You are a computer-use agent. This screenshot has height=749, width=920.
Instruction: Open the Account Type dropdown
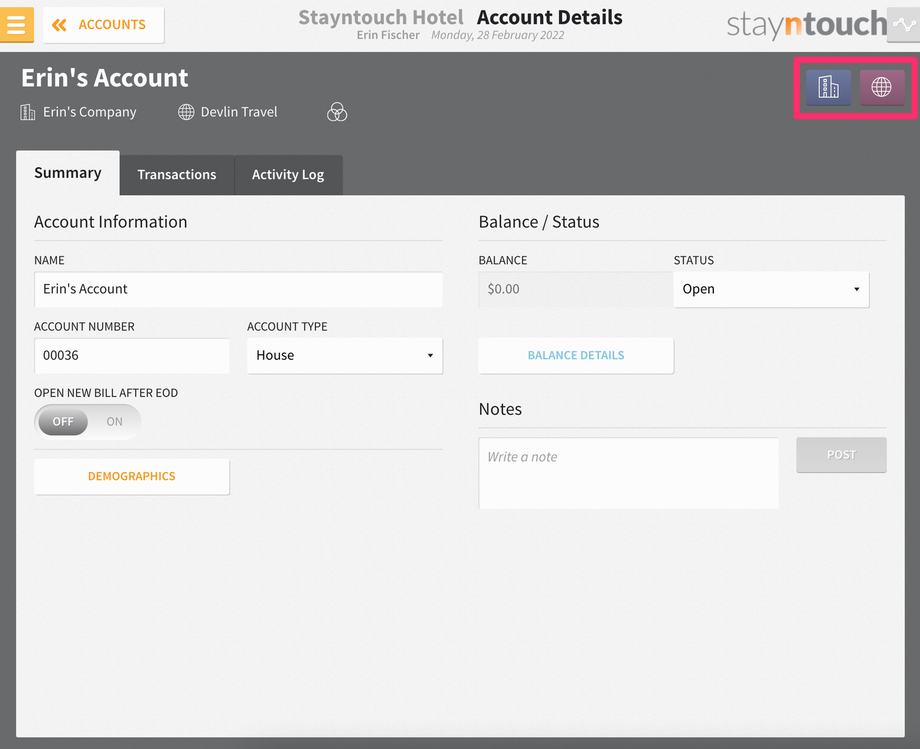(x=345, y=355)
